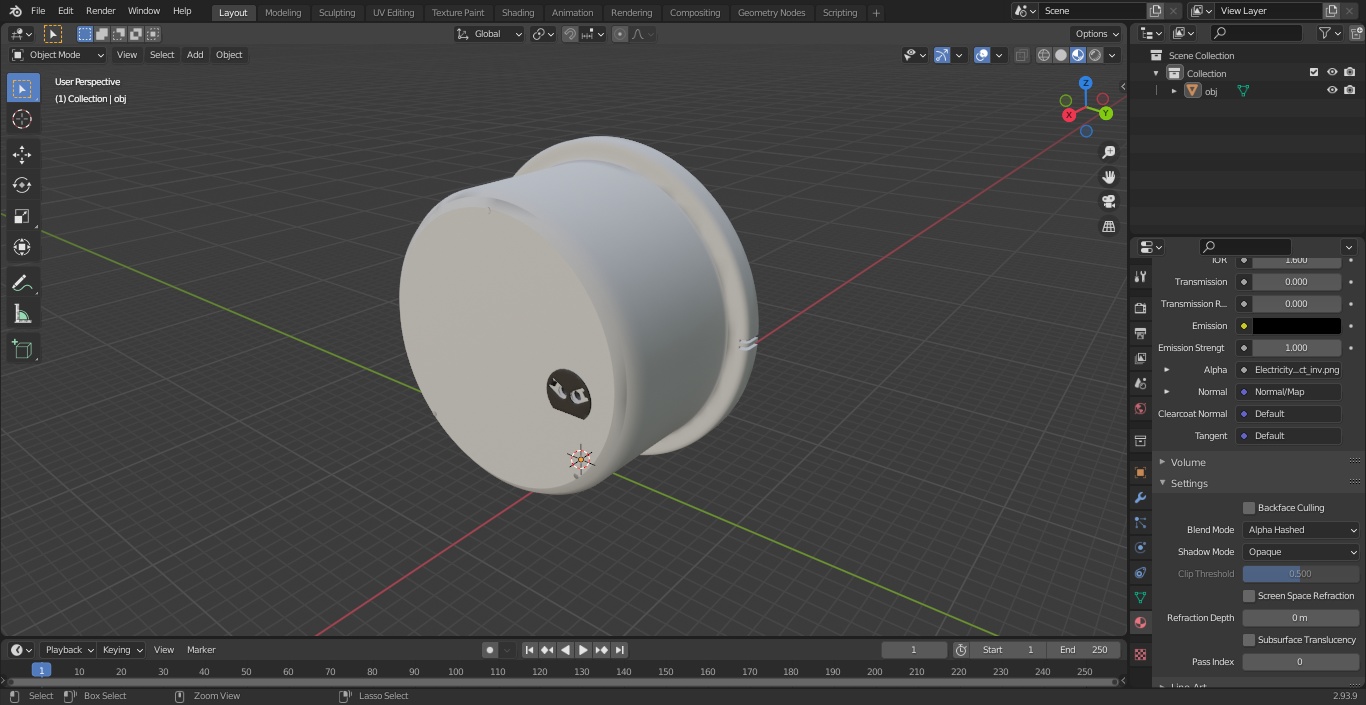Screen dimensions: 1366x705
Task: Click the viewport zoom magnifier icon
Action: [1108, 152]
